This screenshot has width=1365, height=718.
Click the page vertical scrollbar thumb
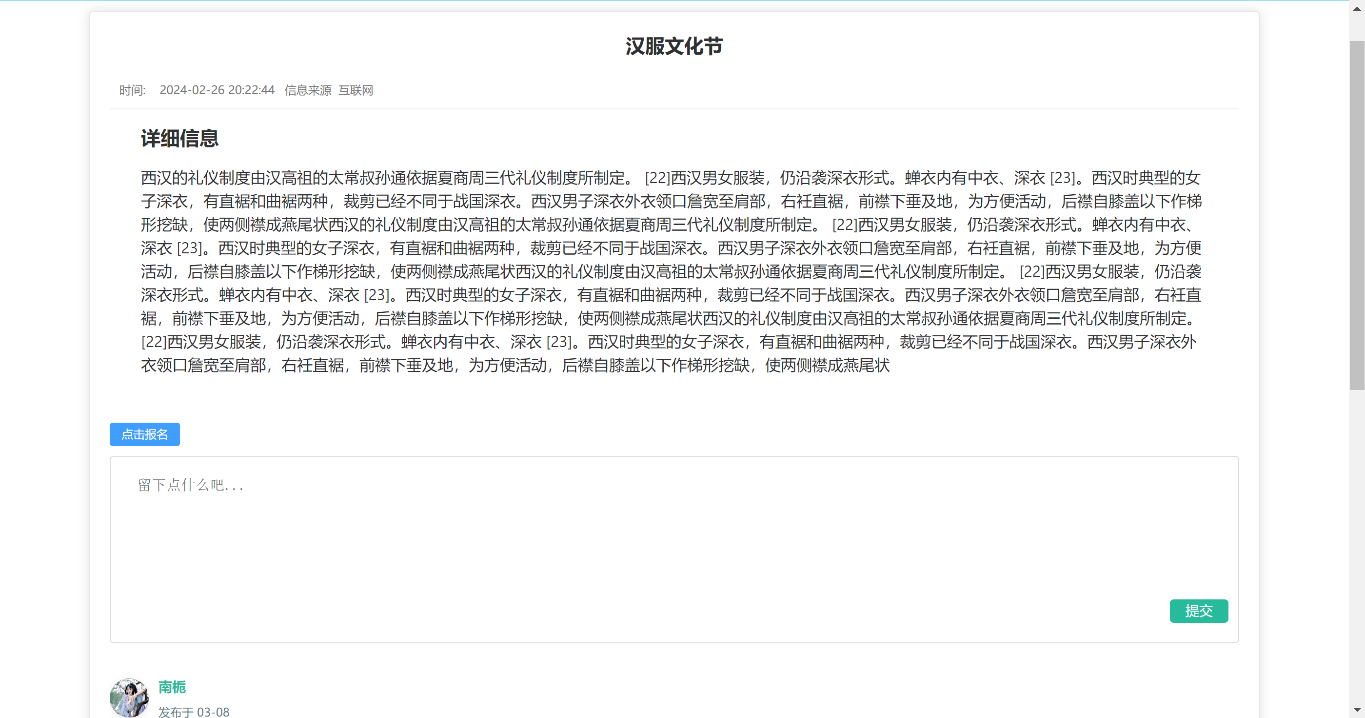click(x=1357, y=214)
